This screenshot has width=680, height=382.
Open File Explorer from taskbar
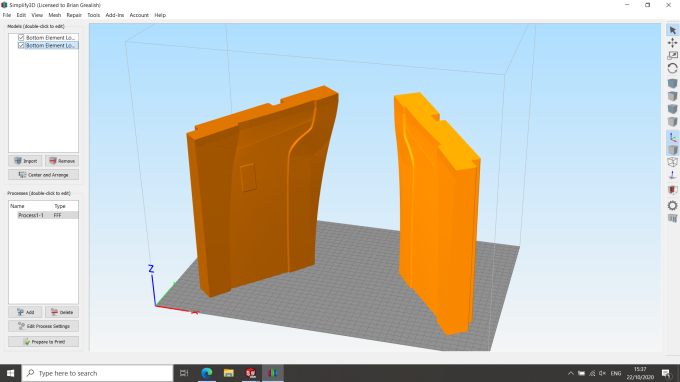pos(229,373)
